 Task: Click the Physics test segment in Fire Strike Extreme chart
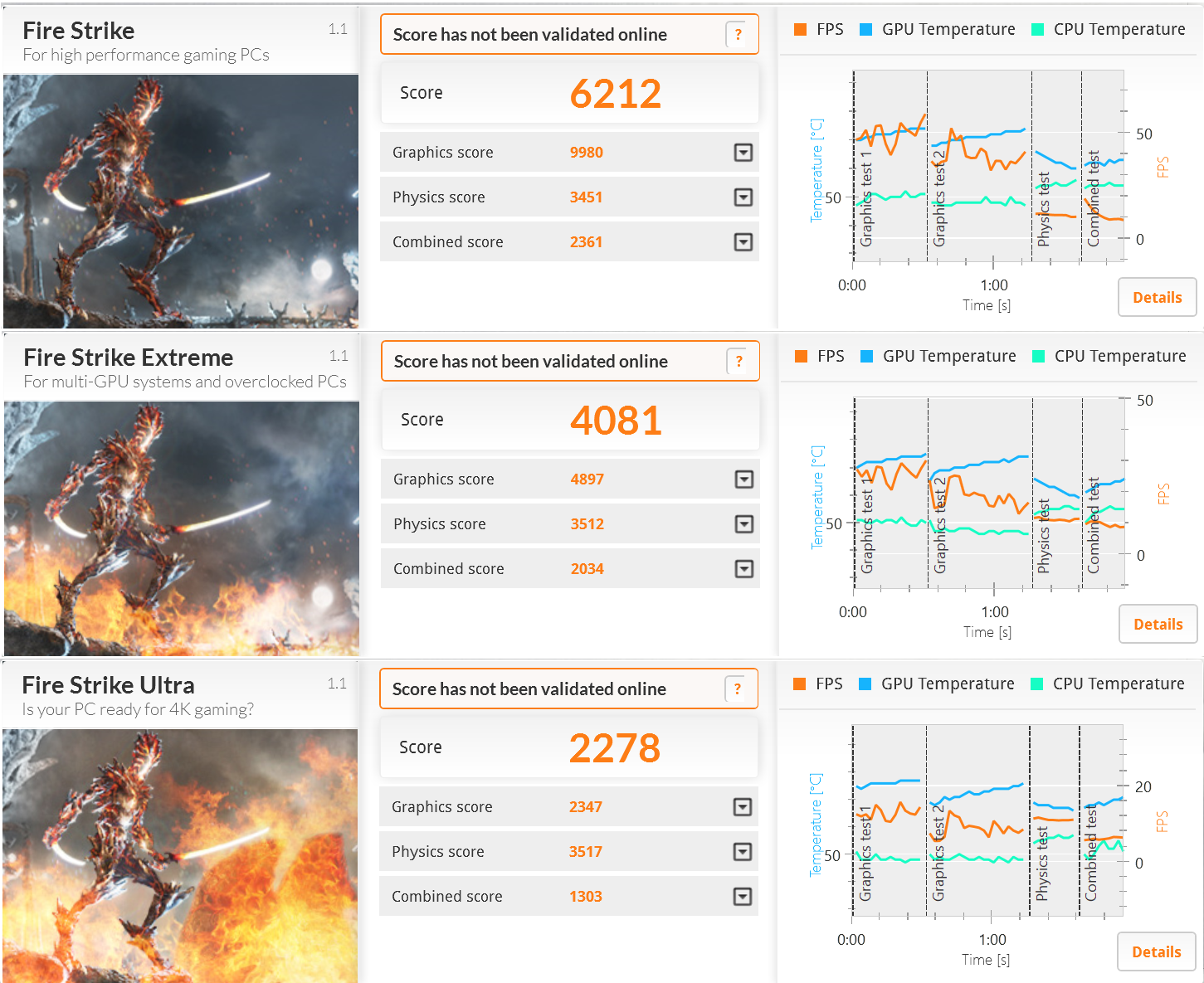[x=1057, y=493]
